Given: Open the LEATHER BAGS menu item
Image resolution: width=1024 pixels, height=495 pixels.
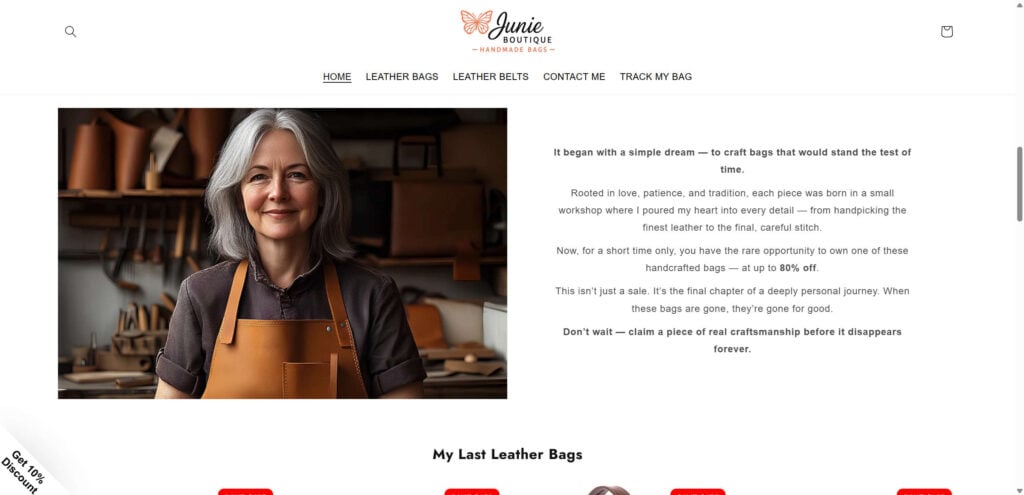Looking at the screenshot, I should [402, 76].
